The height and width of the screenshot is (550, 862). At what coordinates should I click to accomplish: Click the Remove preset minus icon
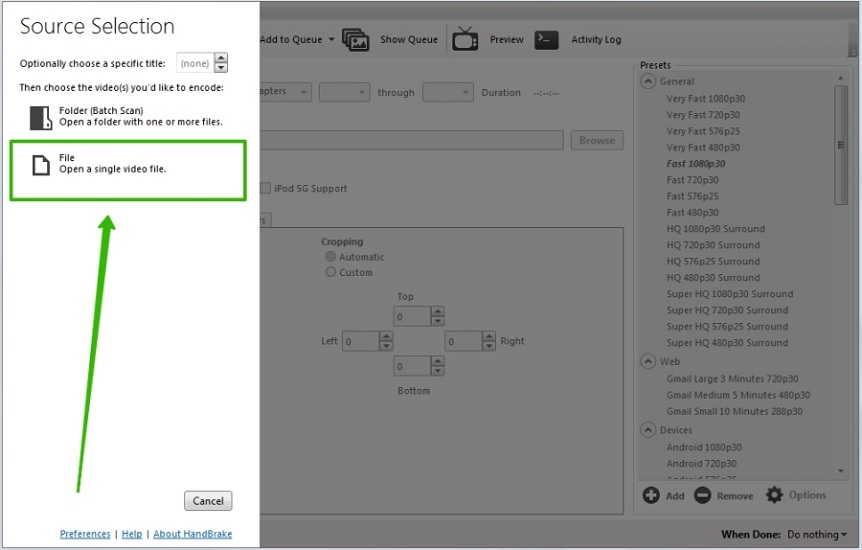tap(702, 495)
